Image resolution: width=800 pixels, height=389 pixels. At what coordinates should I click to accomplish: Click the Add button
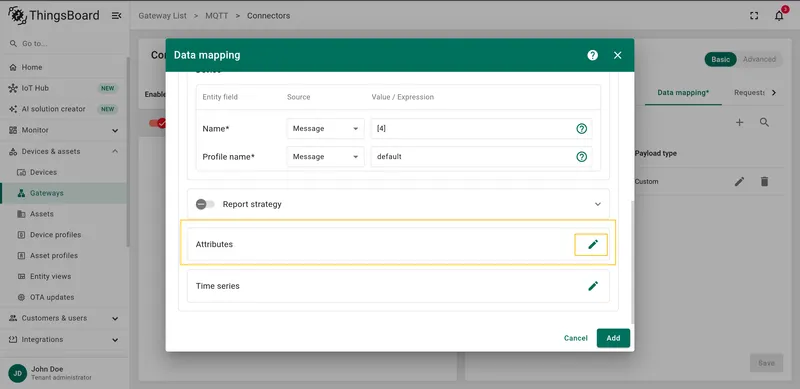pyautogui.click(x=613, y=338)
